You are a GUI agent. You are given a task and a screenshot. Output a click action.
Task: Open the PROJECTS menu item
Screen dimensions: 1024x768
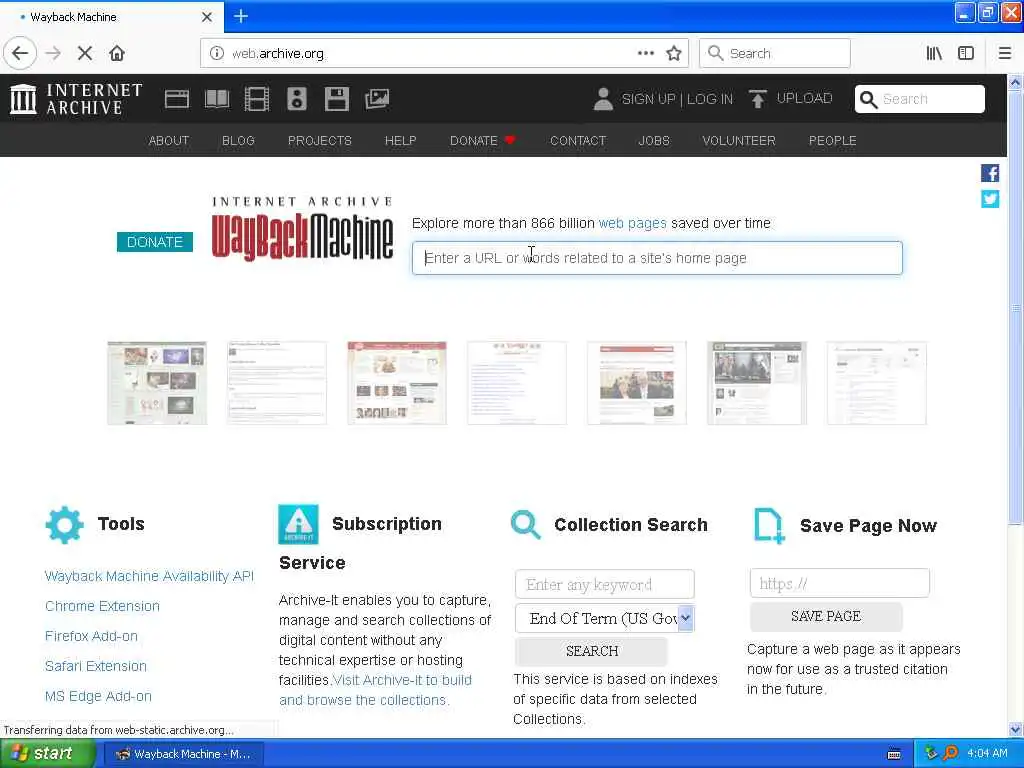tap(320, 140)
